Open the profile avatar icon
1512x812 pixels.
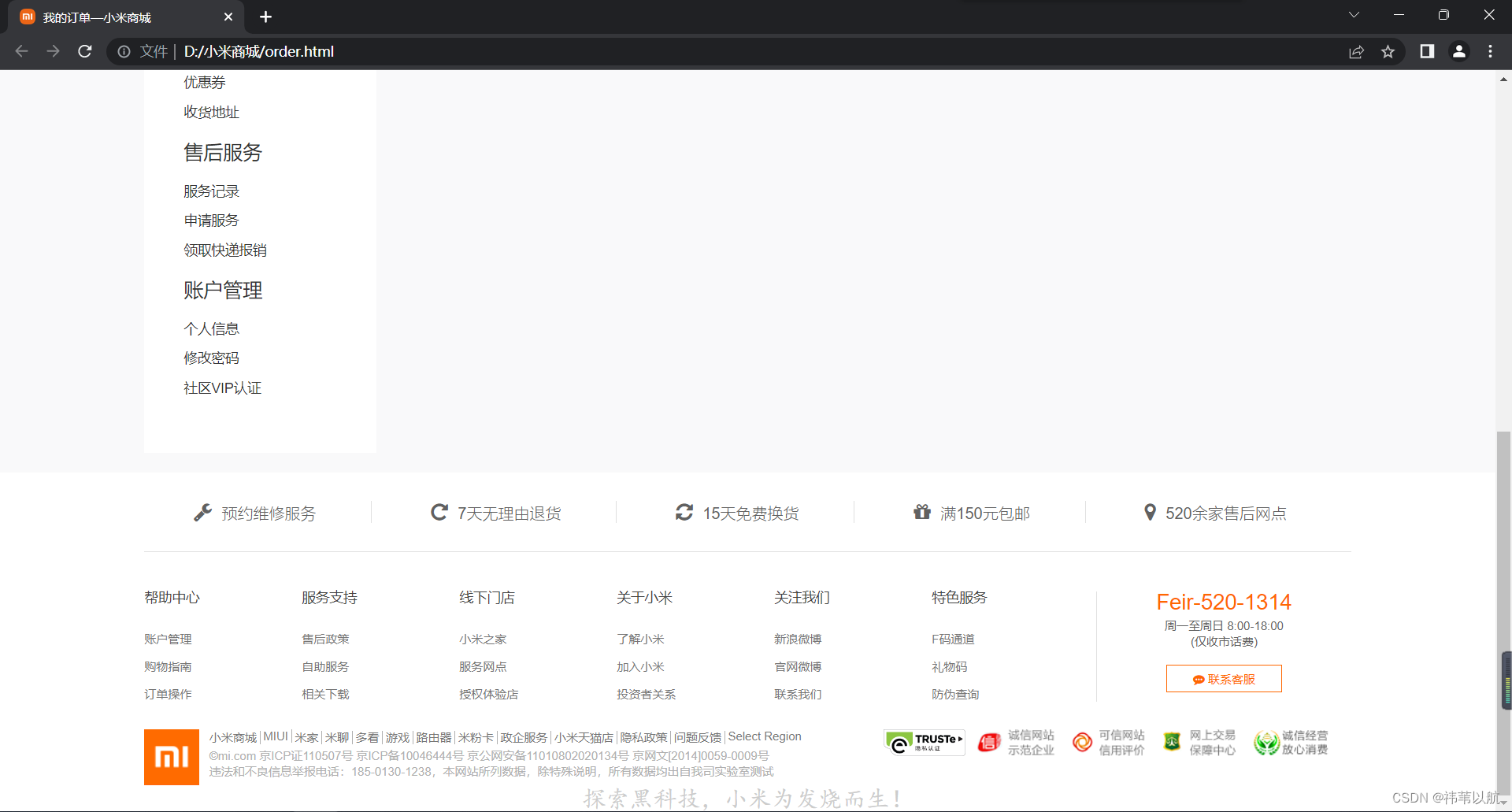pyautogui.click(x=1459, y=51)
